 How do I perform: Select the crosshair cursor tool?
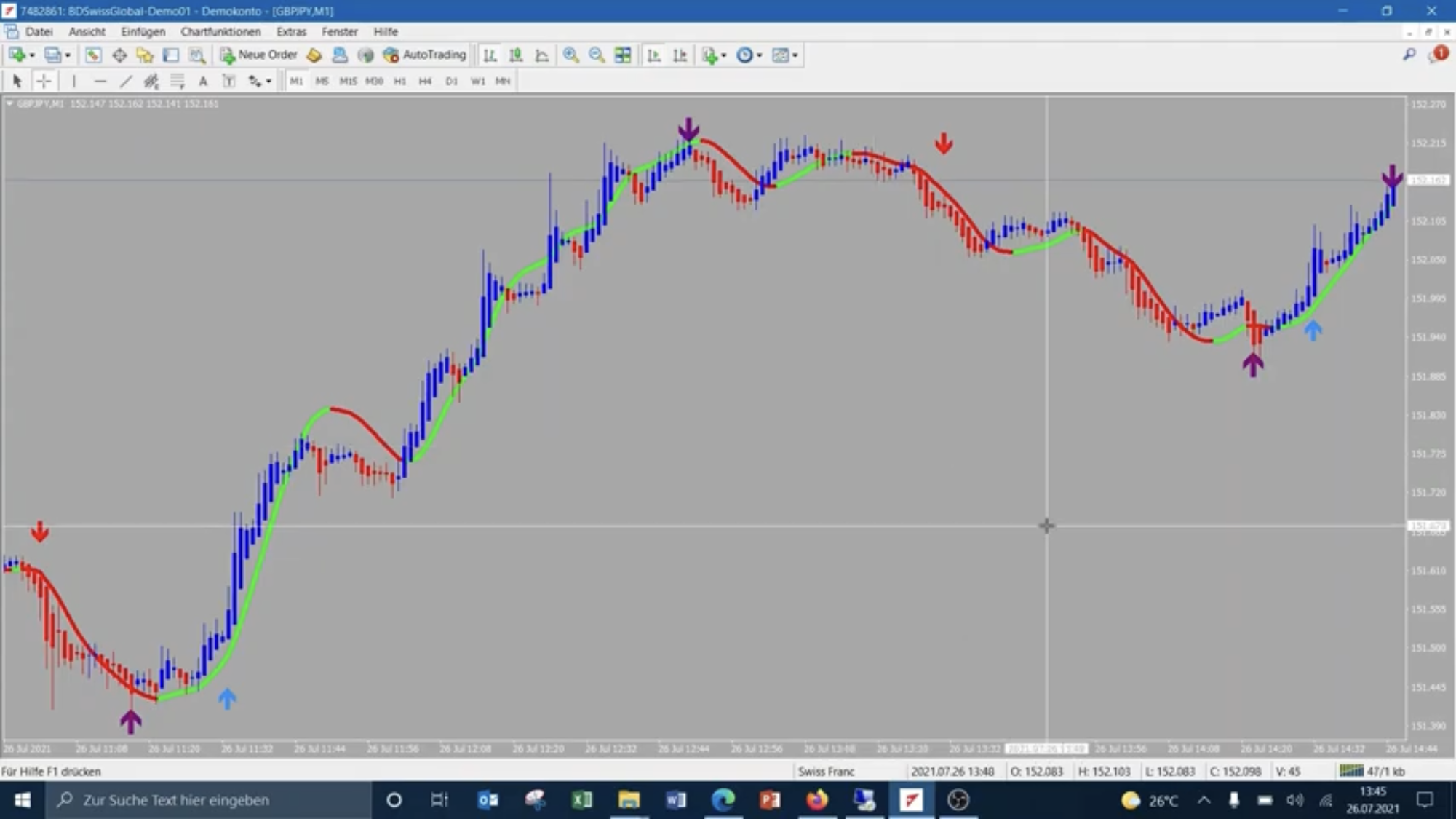click(44, 81)
